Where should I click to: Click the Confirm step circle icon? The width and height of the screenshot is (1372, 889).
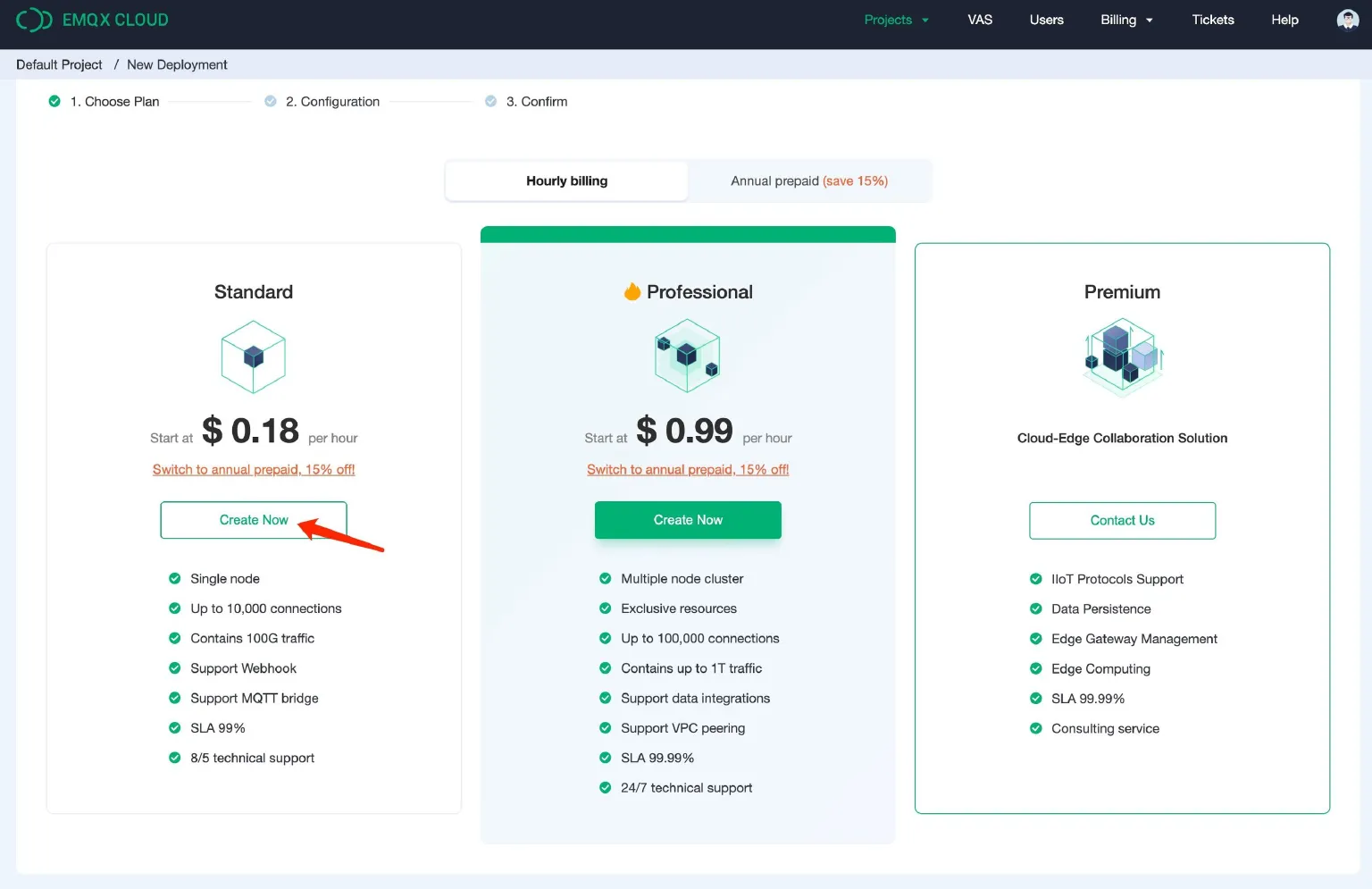pyautogui.click(x=490, y=102)
